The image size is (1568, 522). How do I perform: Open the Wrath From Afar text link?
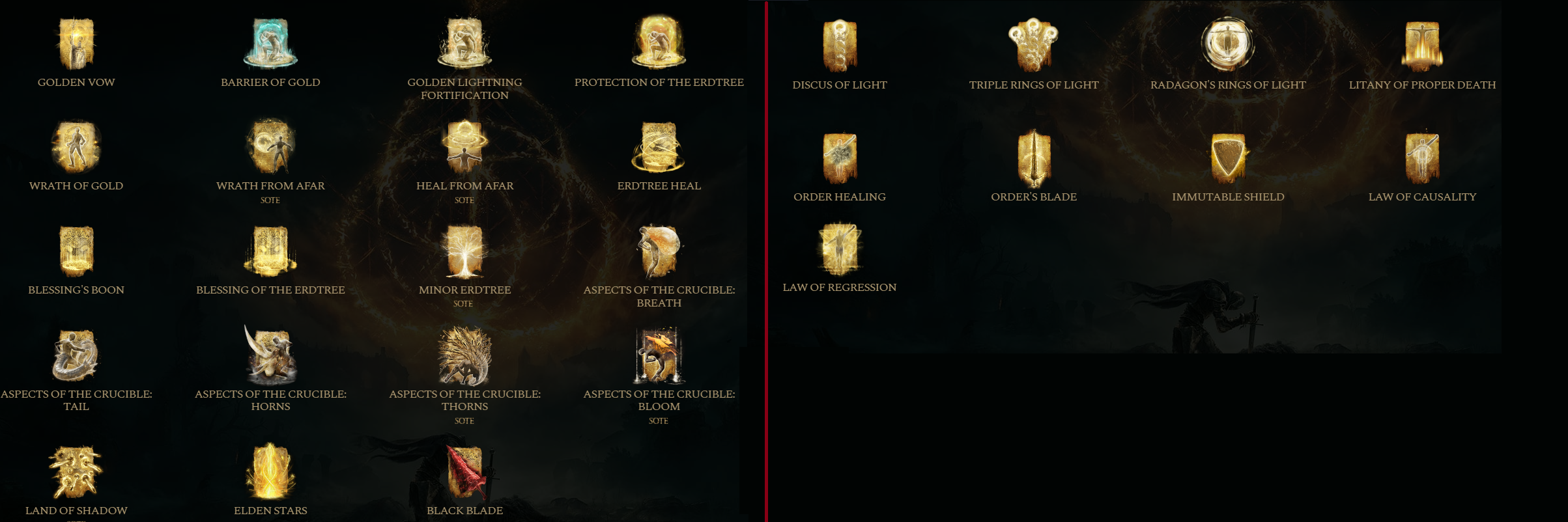point(270,186)
